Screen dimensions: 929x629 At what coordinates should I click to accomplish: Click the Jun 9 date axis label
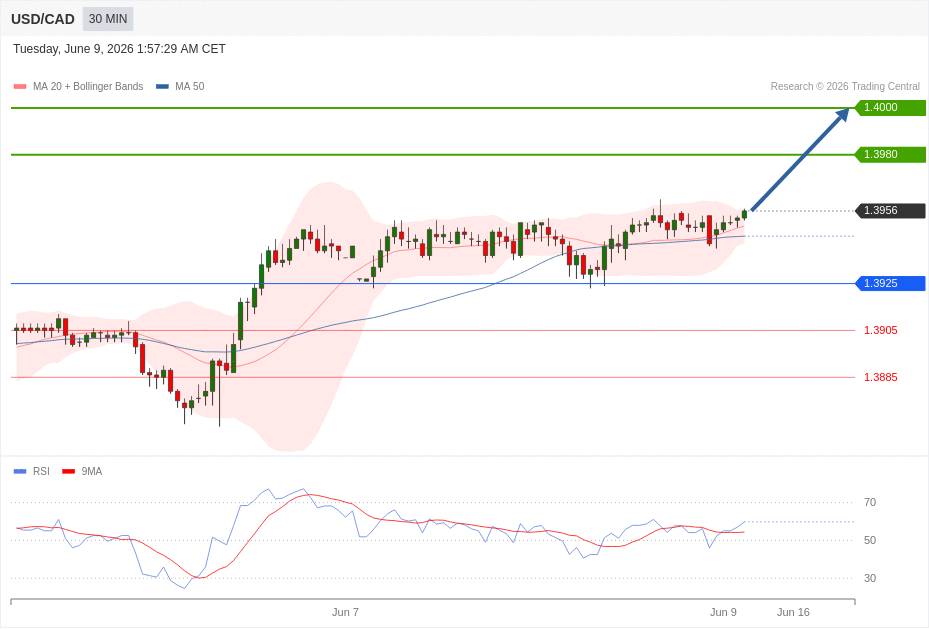723,612
